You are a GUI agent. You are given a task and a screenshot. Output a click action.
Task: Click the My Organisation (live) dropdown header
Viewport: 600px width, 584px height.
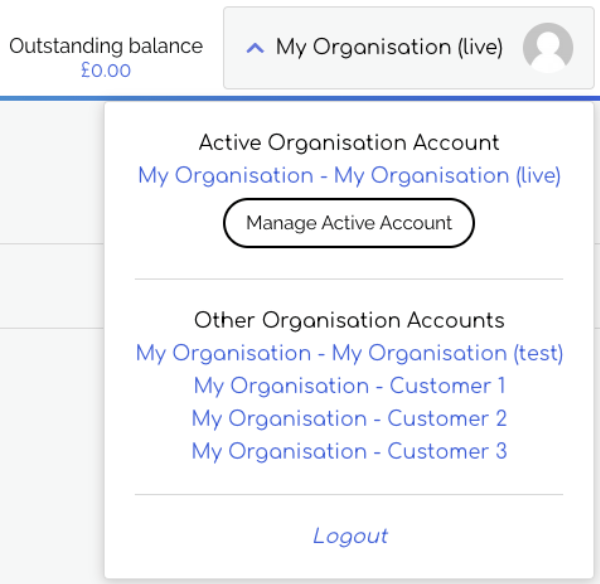coord(409,48)
